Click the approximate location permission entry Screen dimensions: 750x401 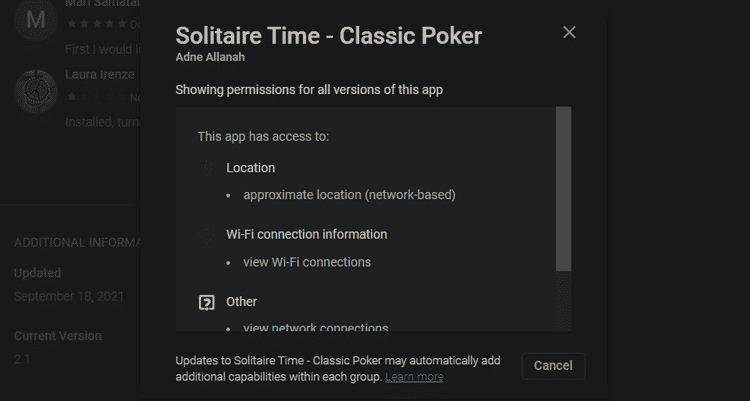(349, 195)
